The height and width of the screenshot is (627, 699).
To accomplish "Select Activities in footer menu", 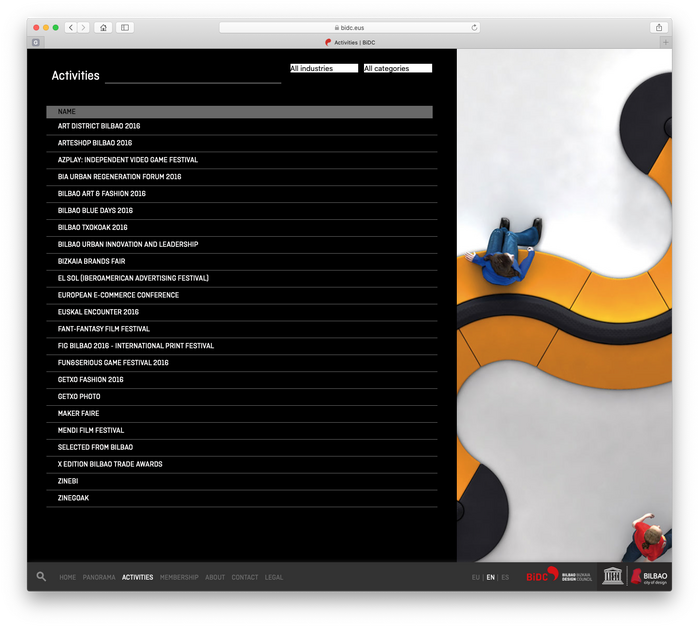I will pyautogui.click(x=137, y=577).
